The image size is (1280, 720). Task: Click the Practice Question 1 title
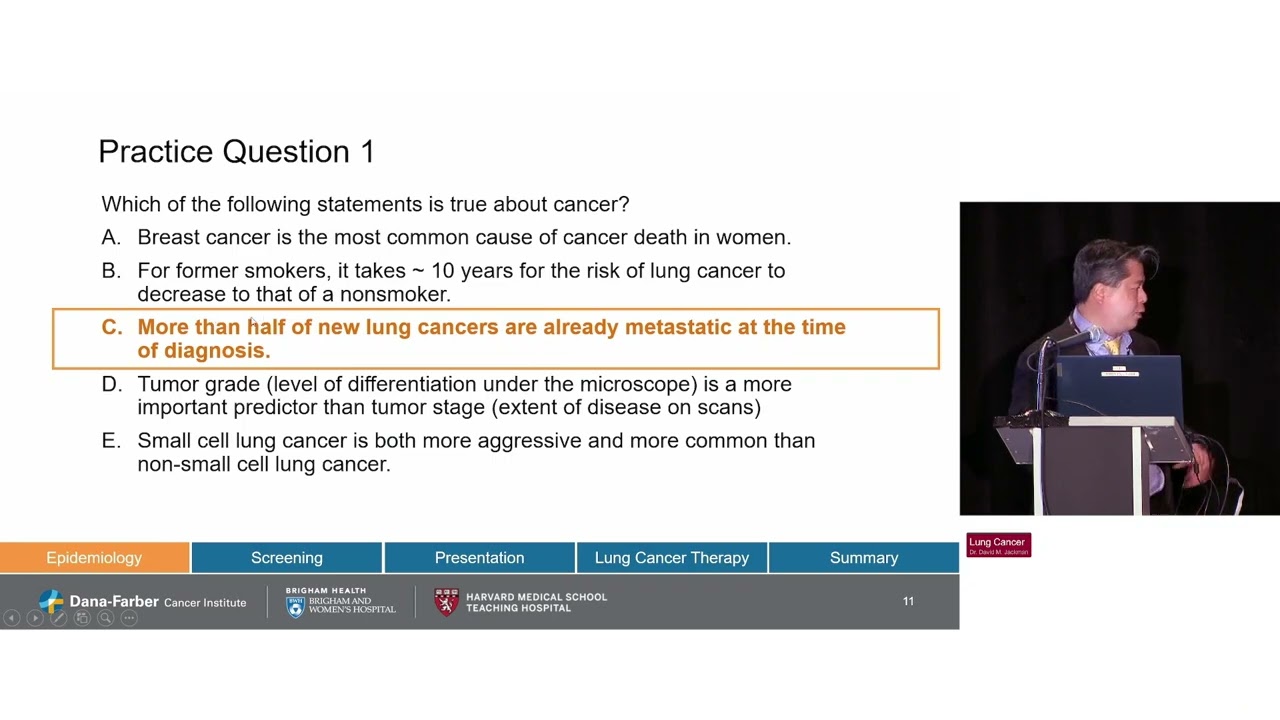point(236,152)
